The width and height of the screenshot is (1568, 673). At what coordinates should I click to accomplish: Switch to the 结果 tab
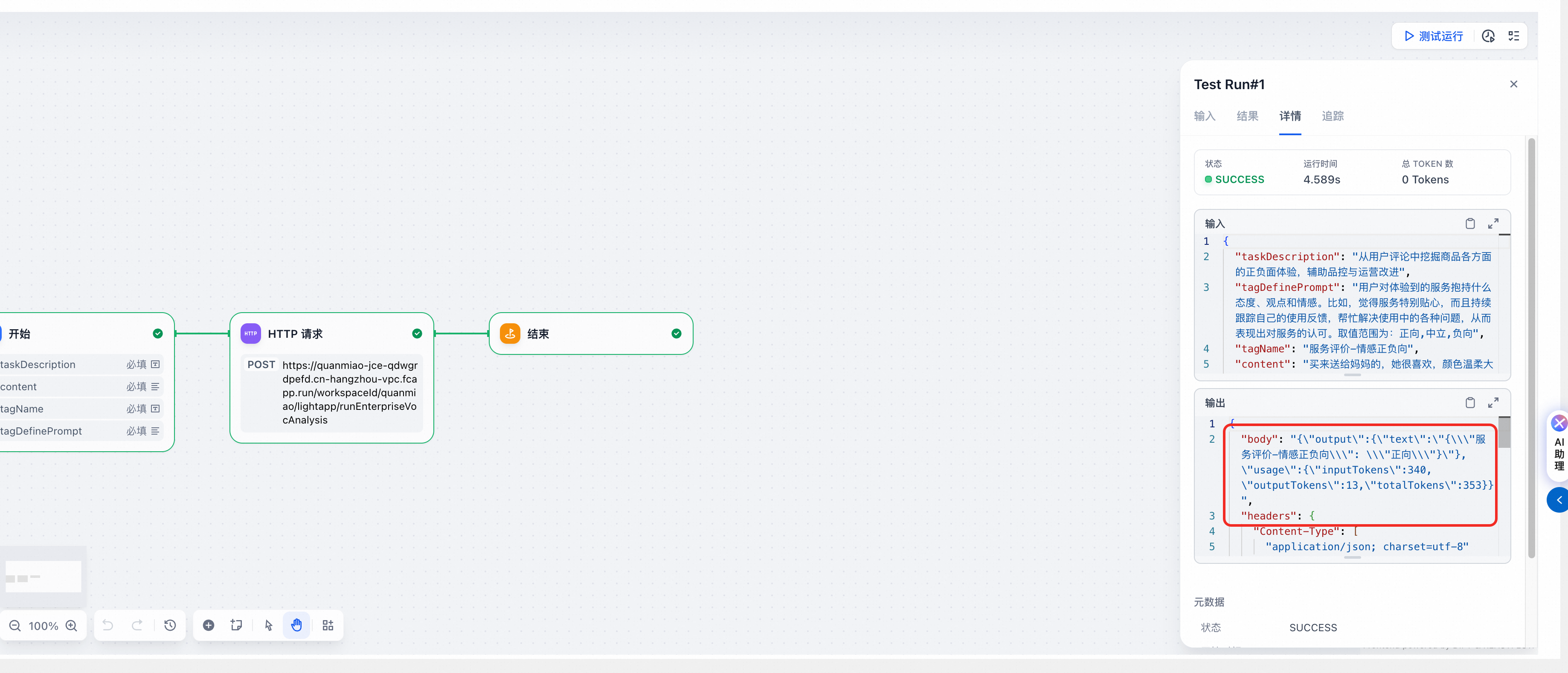coord(1247,116)
